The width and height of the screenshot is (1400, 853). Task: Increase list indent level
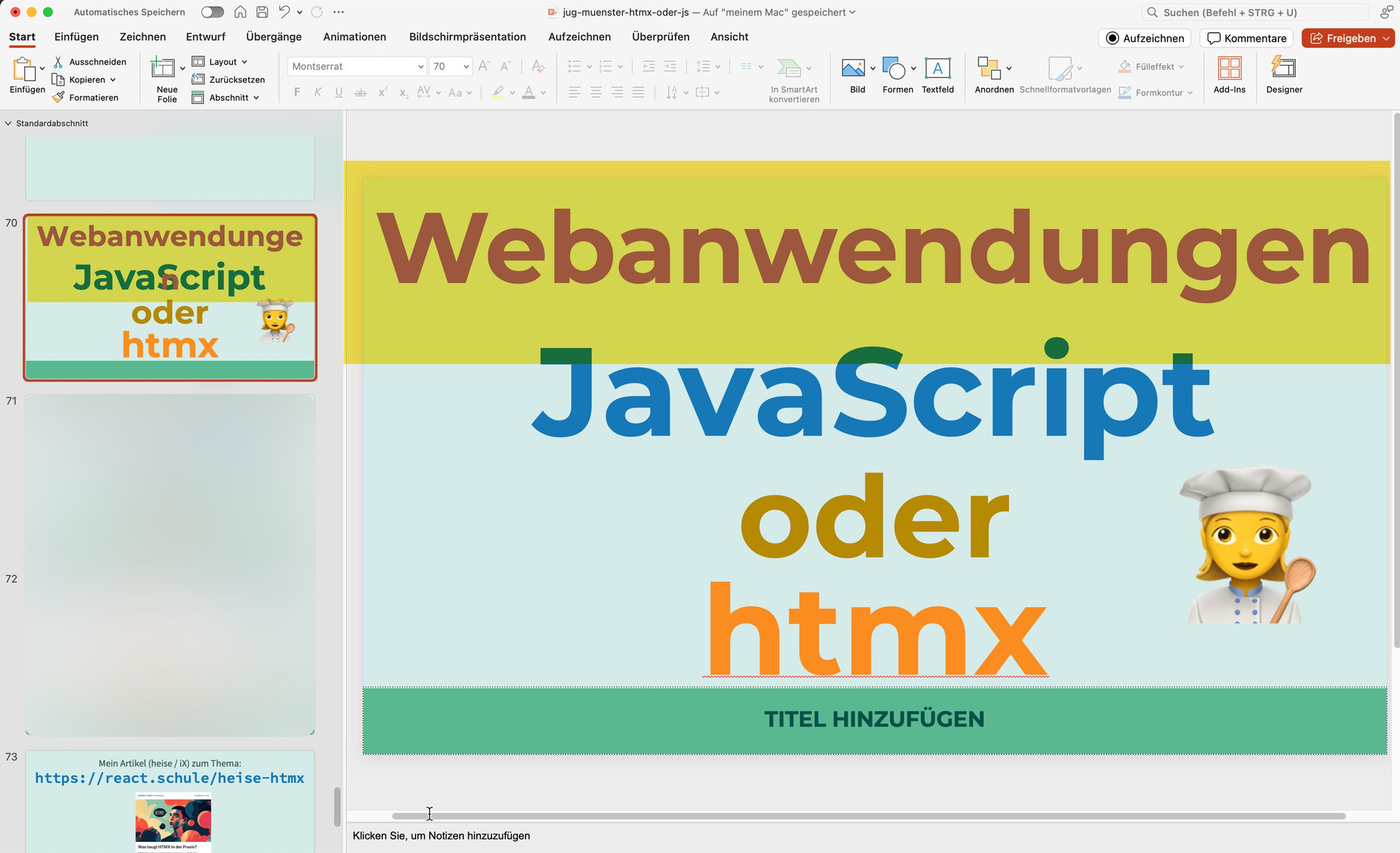(670, 67)
